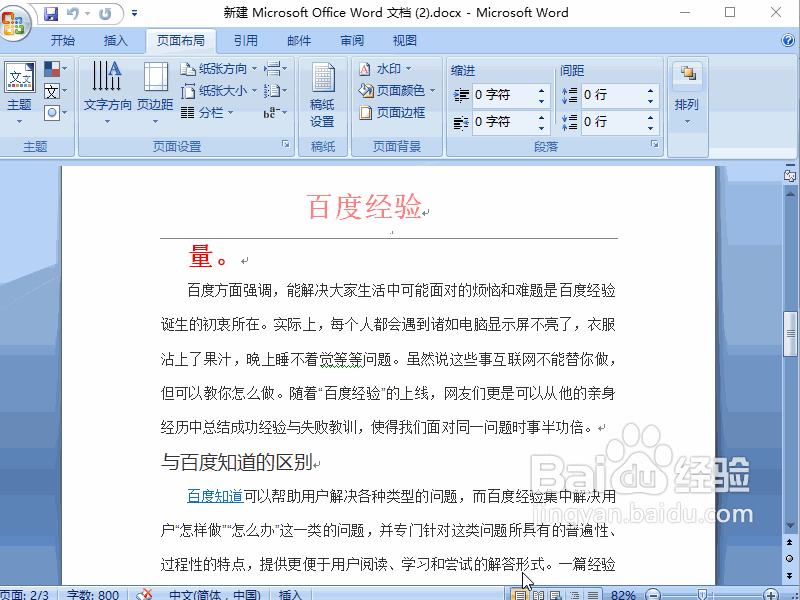Open 页面边框 page borders dialog
800x600 pixels.
[392, 113]
